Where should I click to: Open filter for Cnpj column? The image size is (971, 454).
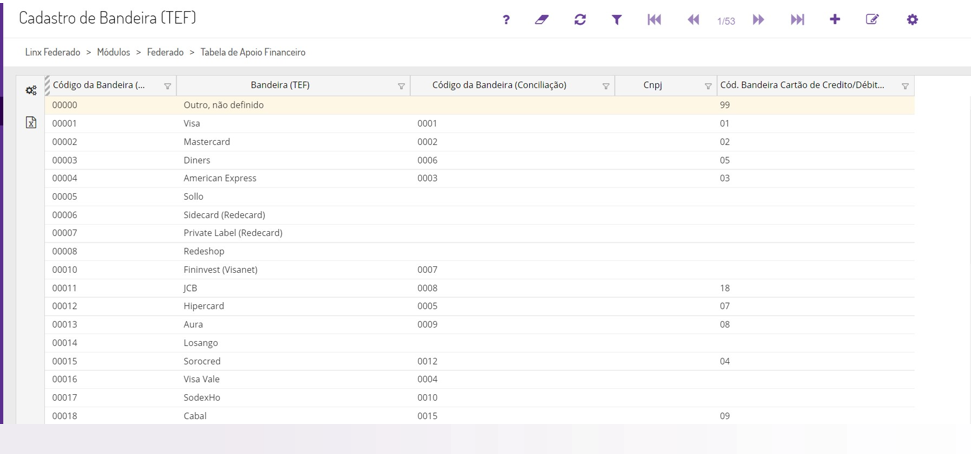708,86
